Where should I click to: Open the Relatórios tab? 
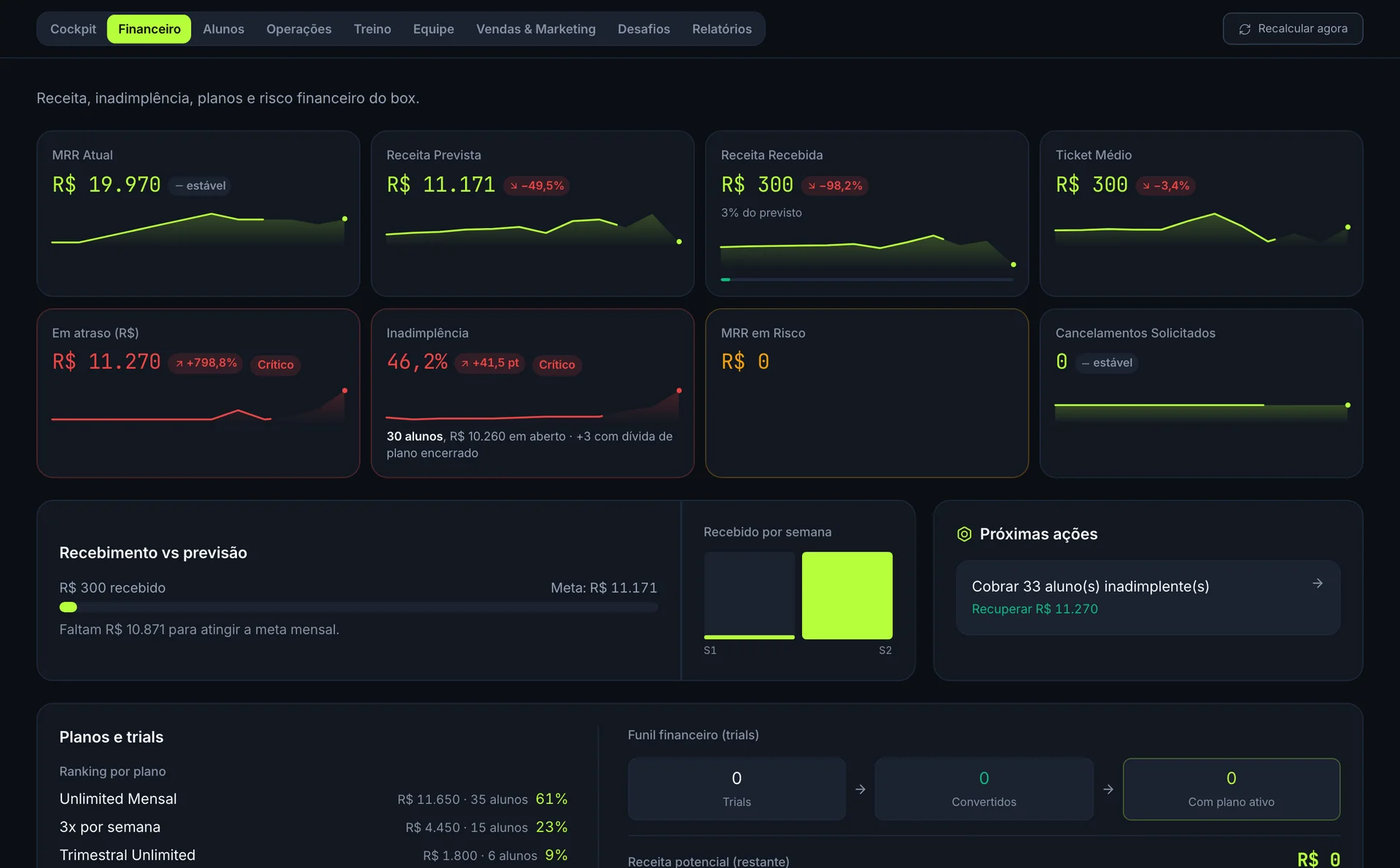[722, 29]
